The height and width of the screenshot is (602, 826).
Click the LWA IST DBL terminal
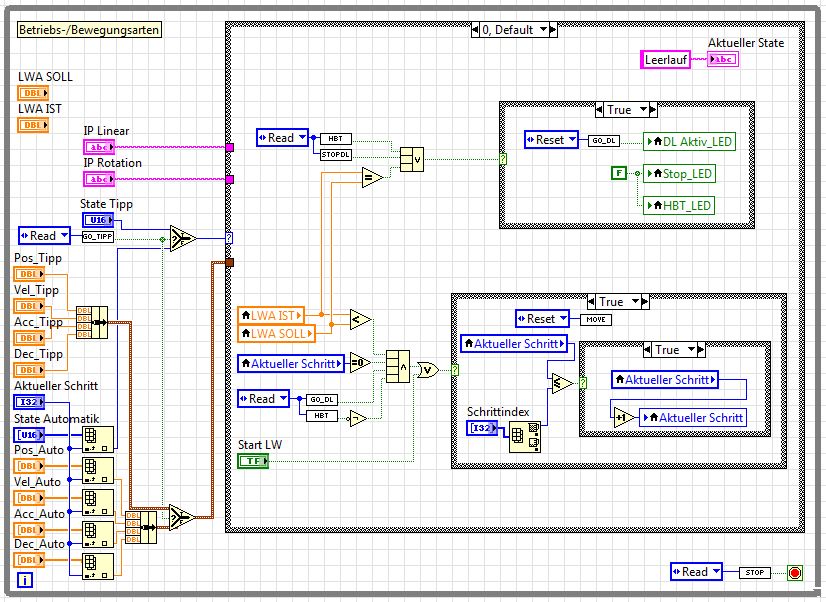pos(33,125)
